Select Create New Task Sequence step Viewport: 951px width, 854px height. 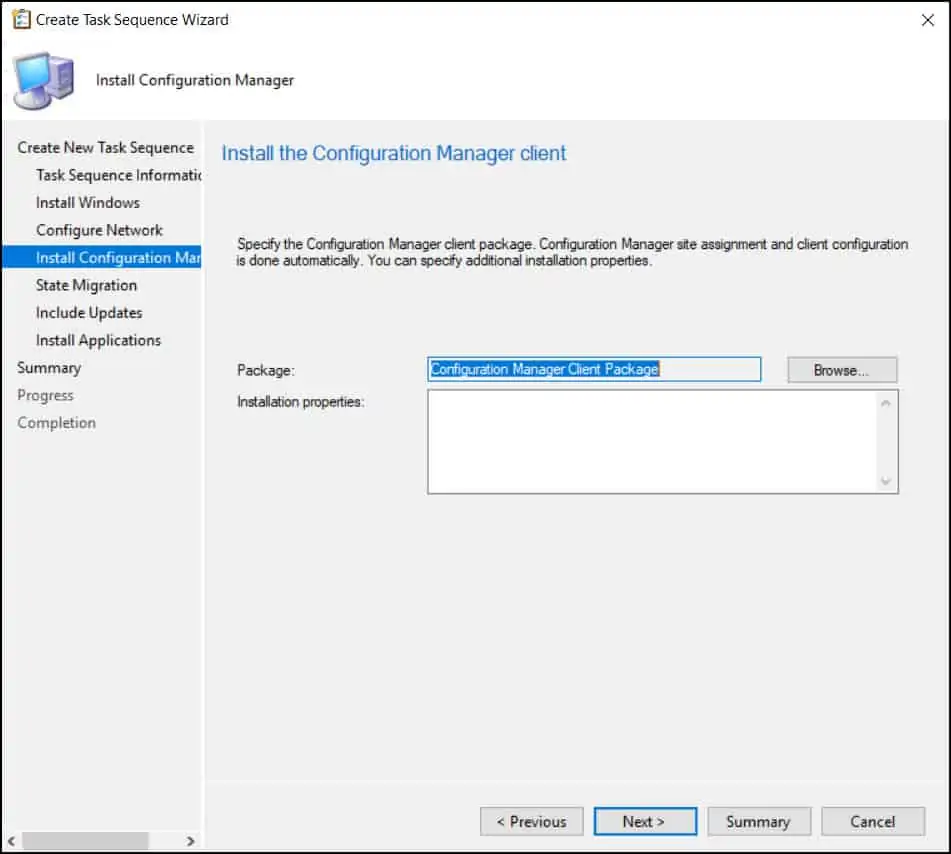tap(106, 147)
